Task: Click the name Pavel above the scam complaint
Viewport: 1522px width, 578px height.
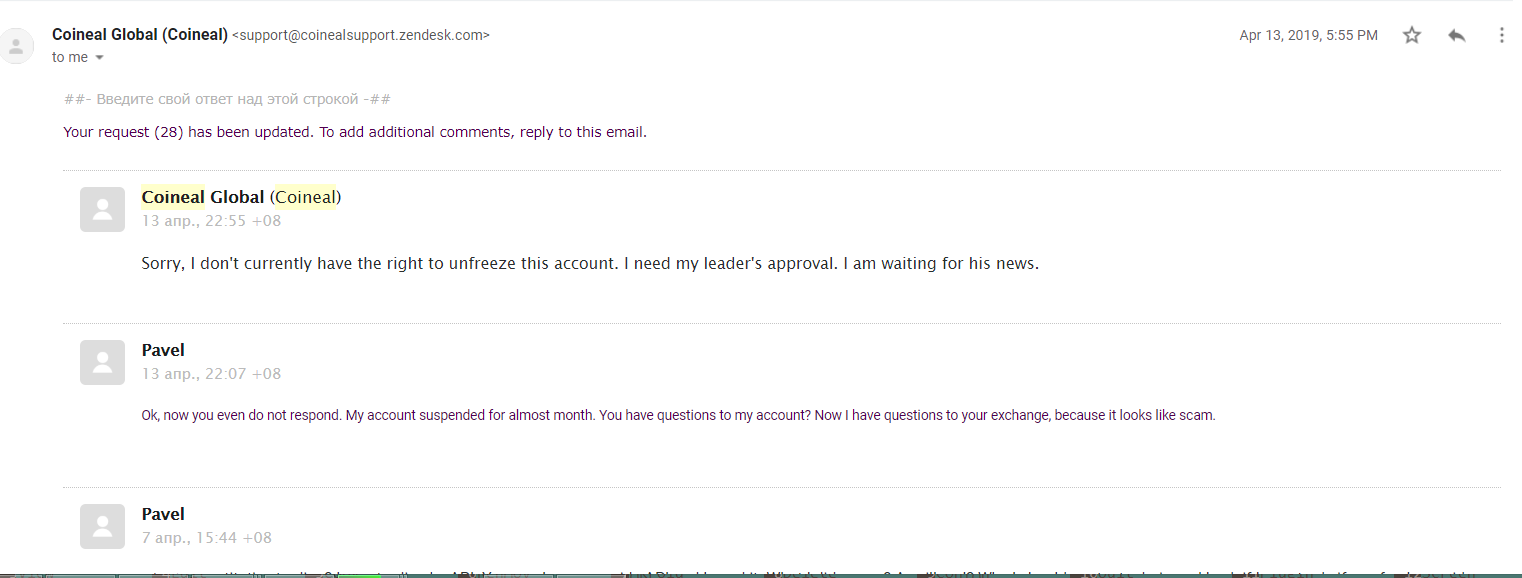Action: [x=163, y=350]
